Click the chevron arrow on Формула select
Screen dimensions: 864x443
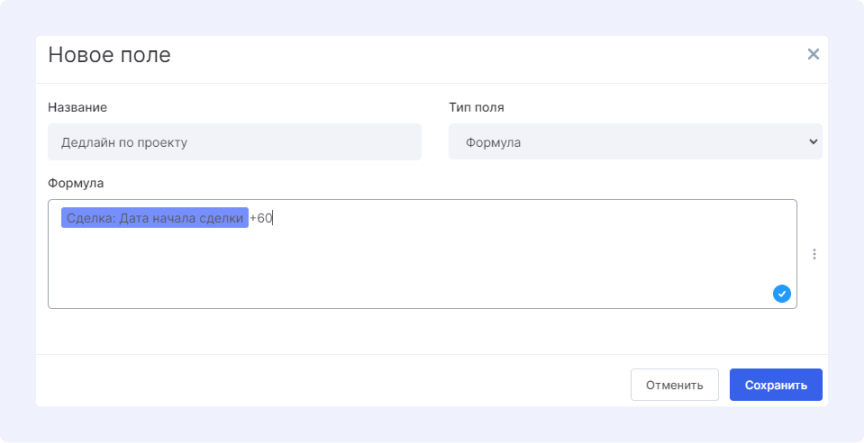coord(812,142)
